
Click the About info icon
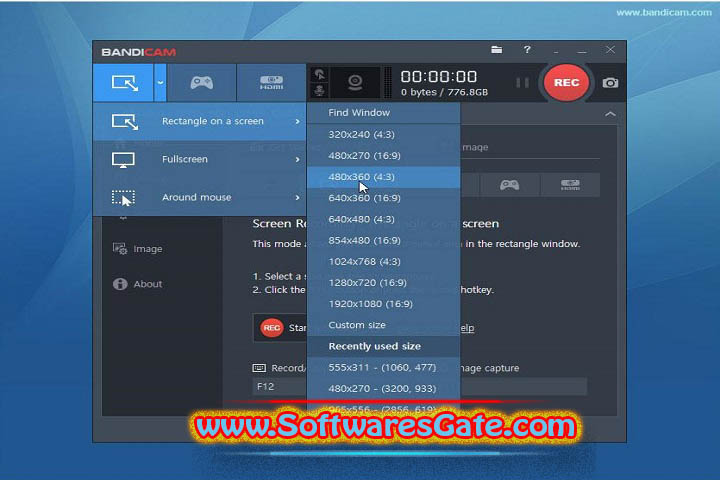click(x=120, y=284)
